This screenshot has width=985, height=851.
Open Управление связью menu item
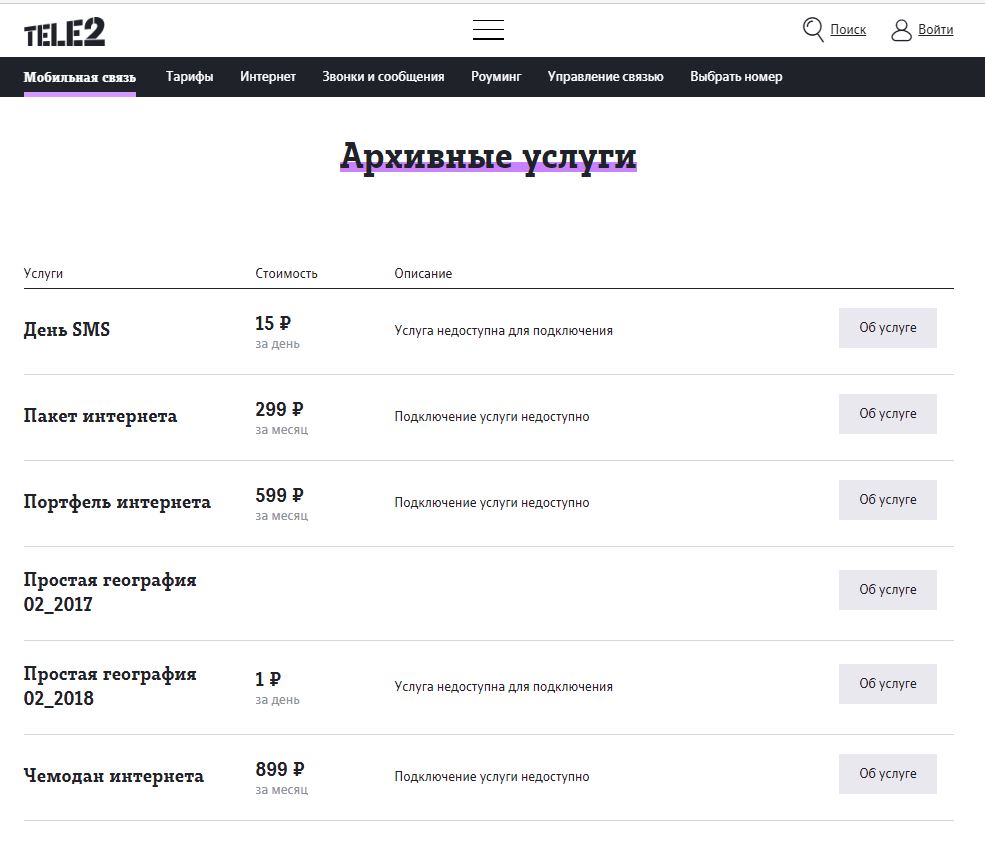tap(605, 77)
